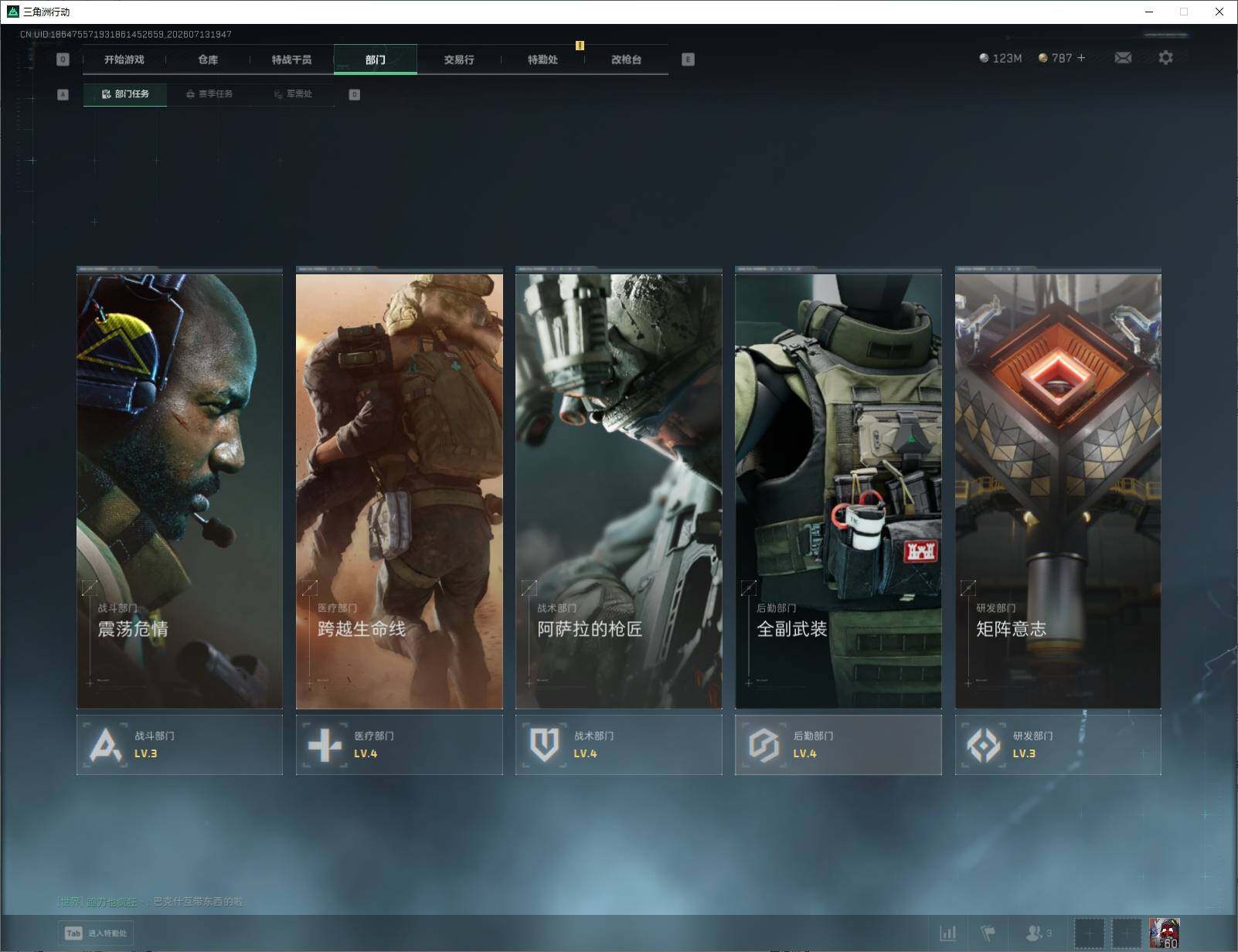The height and width of the screenshot is (952, 1238).
Task: Switch to the 交易行 tab
Action: [459, 59]
